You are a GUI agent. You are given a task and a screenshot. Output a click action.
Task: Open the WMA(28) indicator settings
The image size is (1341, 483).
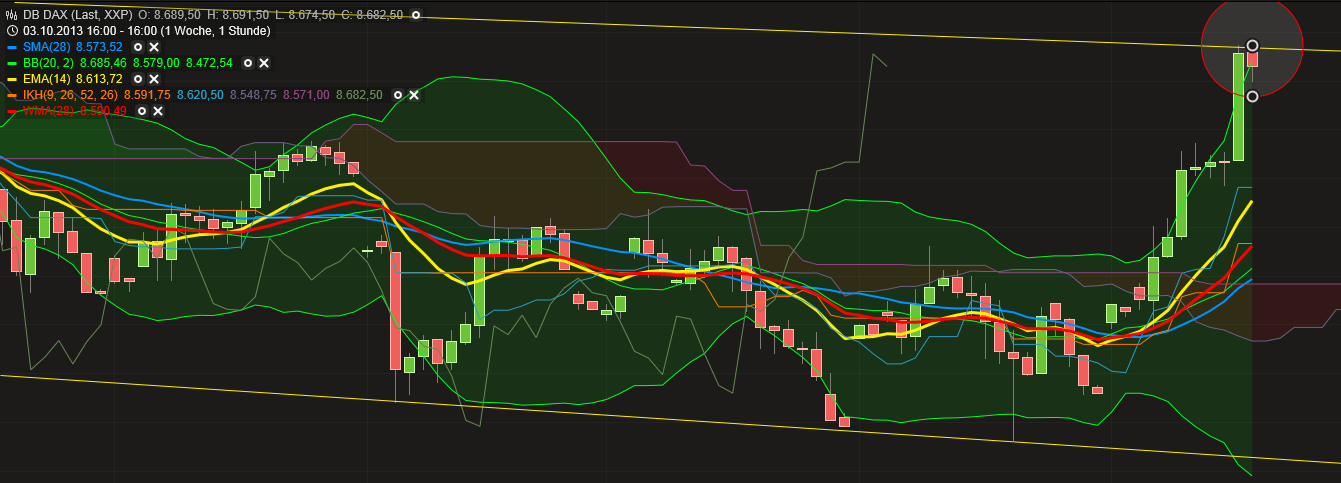(142, 111)
